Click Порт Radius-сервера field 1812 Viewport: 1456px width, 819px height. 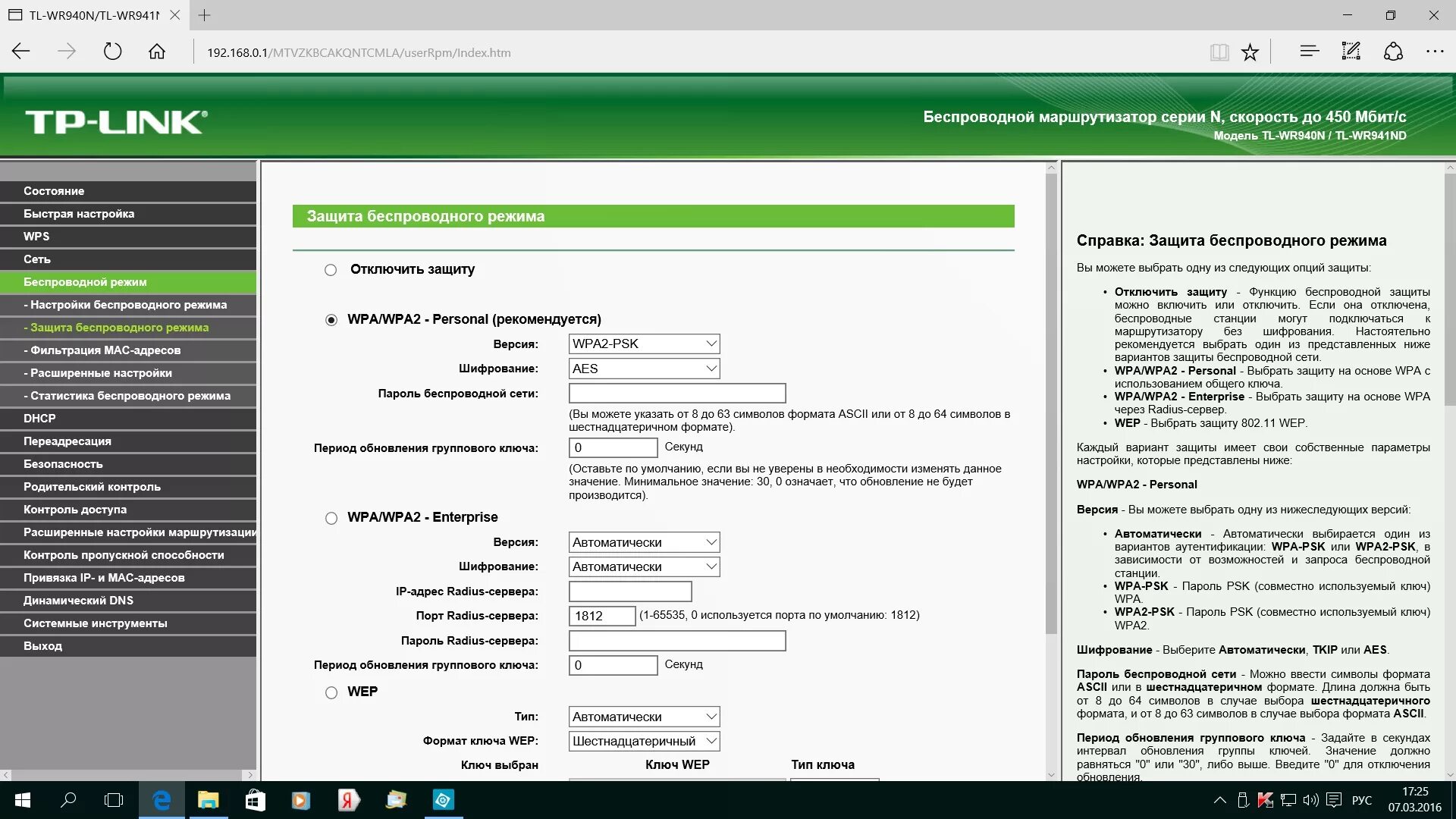pyautogui.click(x=602, y=616)
